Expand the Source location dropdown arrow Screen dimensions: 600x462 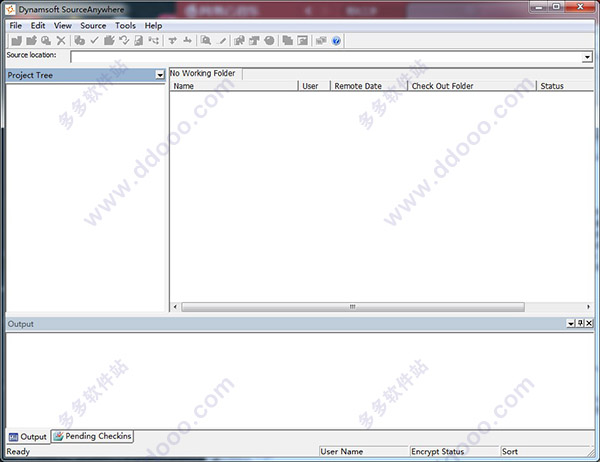coord(587,57)
